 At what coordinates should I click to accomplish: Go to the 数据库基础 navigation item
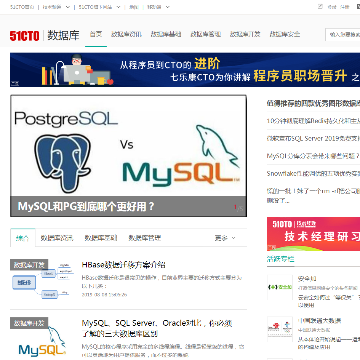click(166, 34)
